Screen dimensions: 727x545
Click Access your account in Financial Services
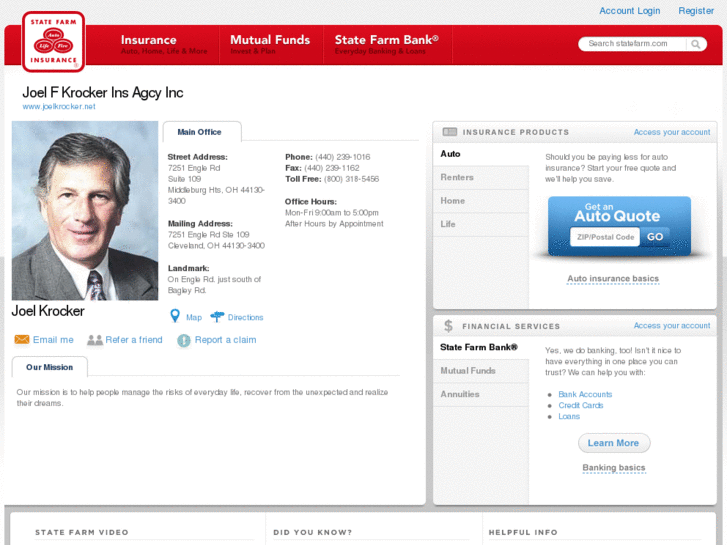tap(672, 326)
